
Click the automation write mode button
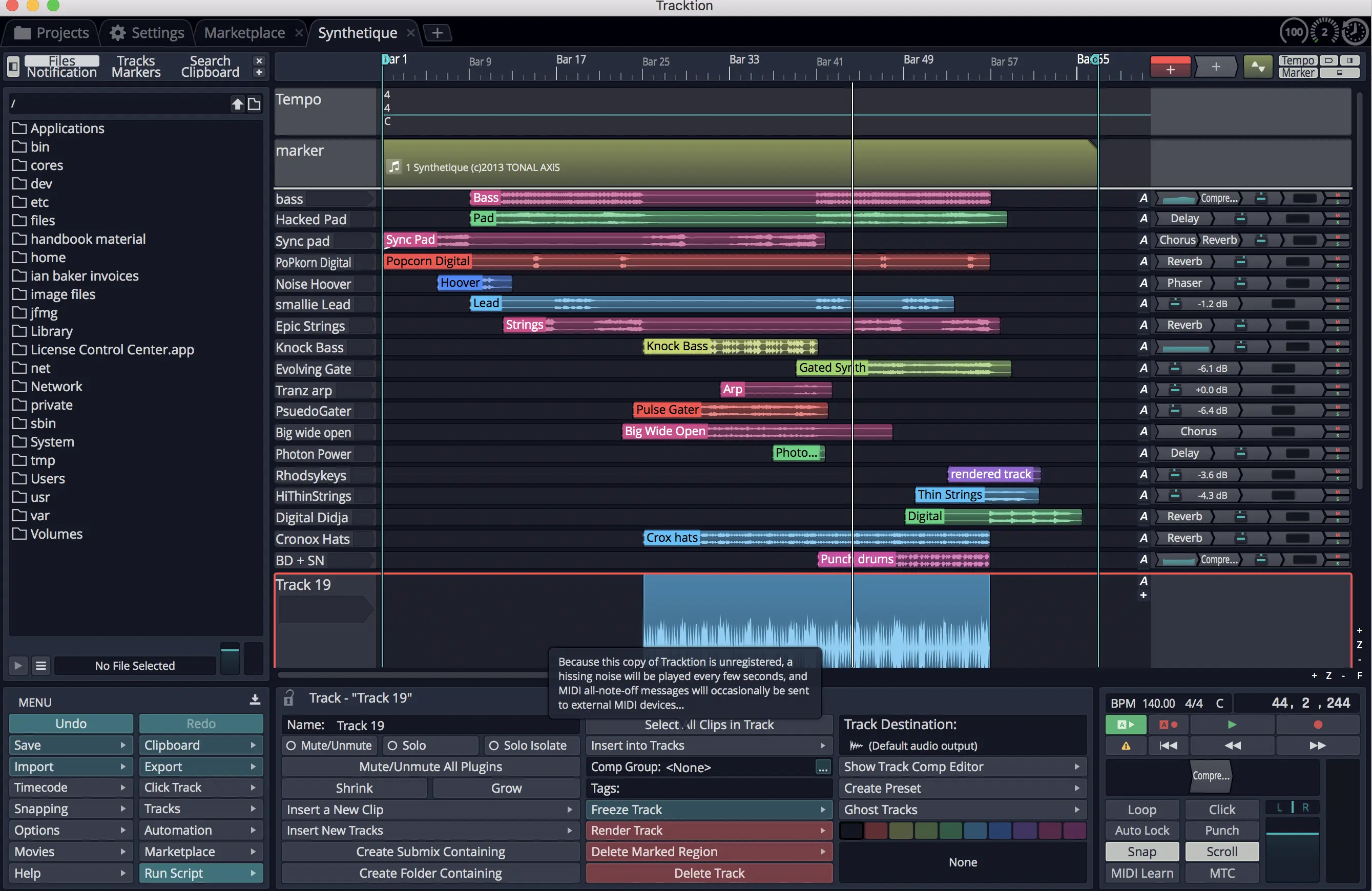click(1168, 725)
